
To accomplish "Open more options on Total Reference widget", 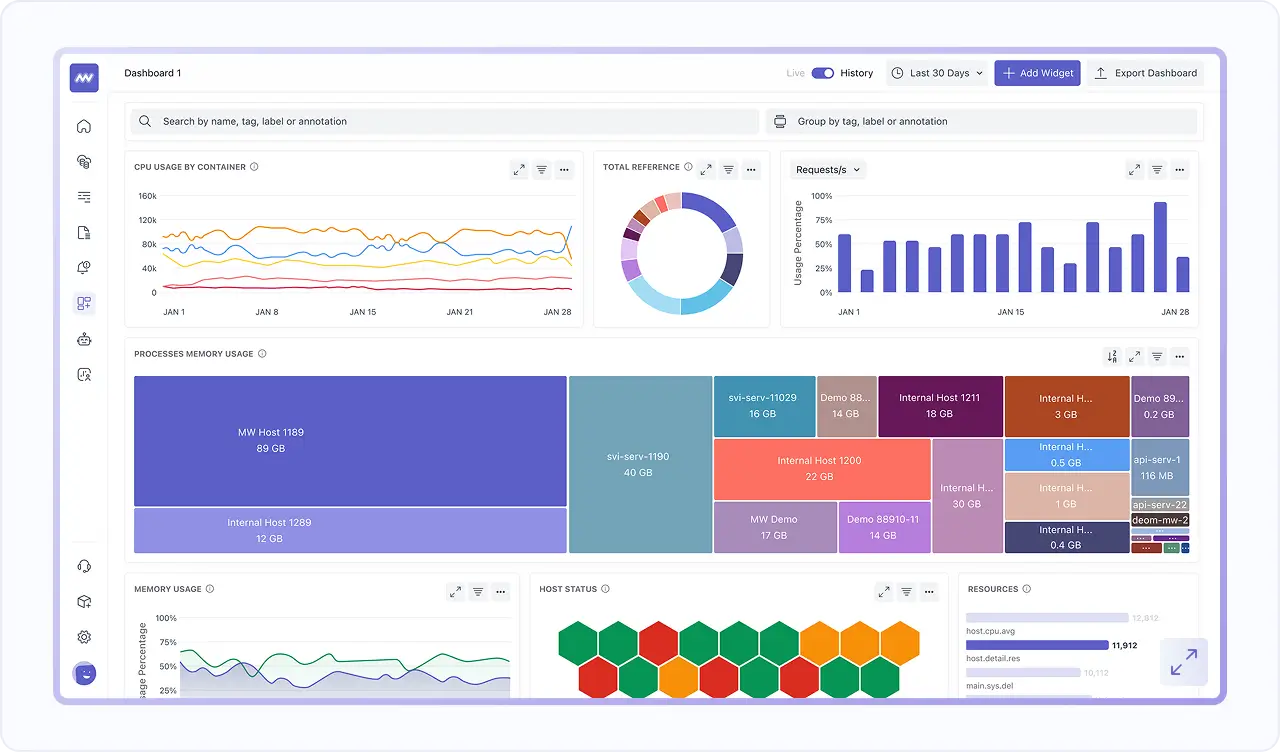I will pyautogui.click(x=751, y=170).
